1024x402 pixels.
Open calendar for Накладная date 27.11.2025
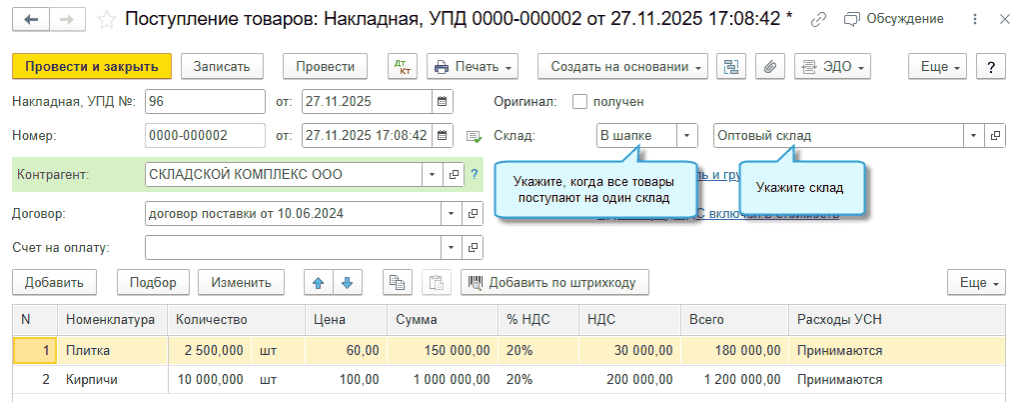pyautogui.click(x=442, y=101)
